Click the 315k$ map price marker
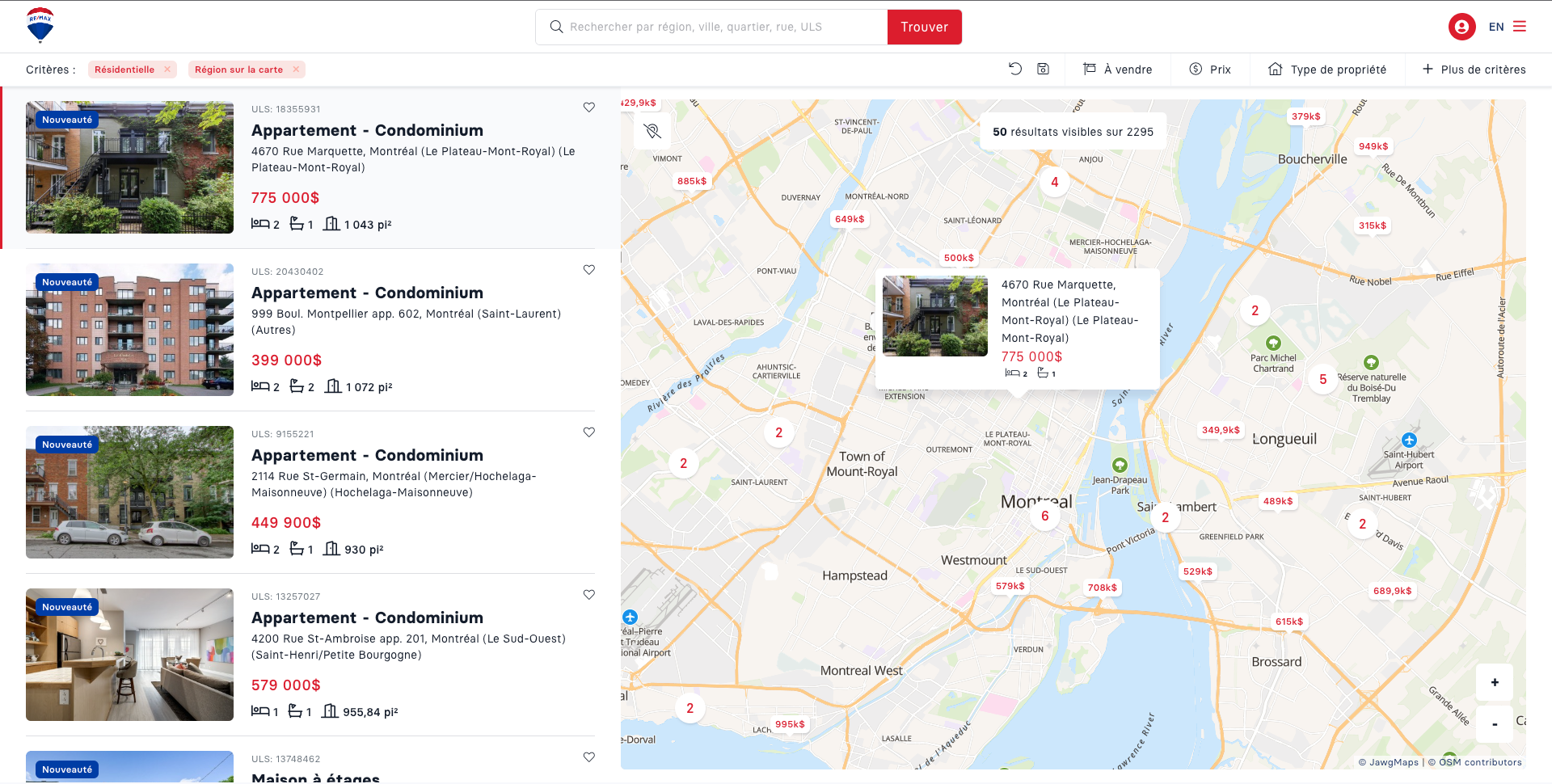This screenshot has height=784, width=1552. click(x=1373, y=226)
